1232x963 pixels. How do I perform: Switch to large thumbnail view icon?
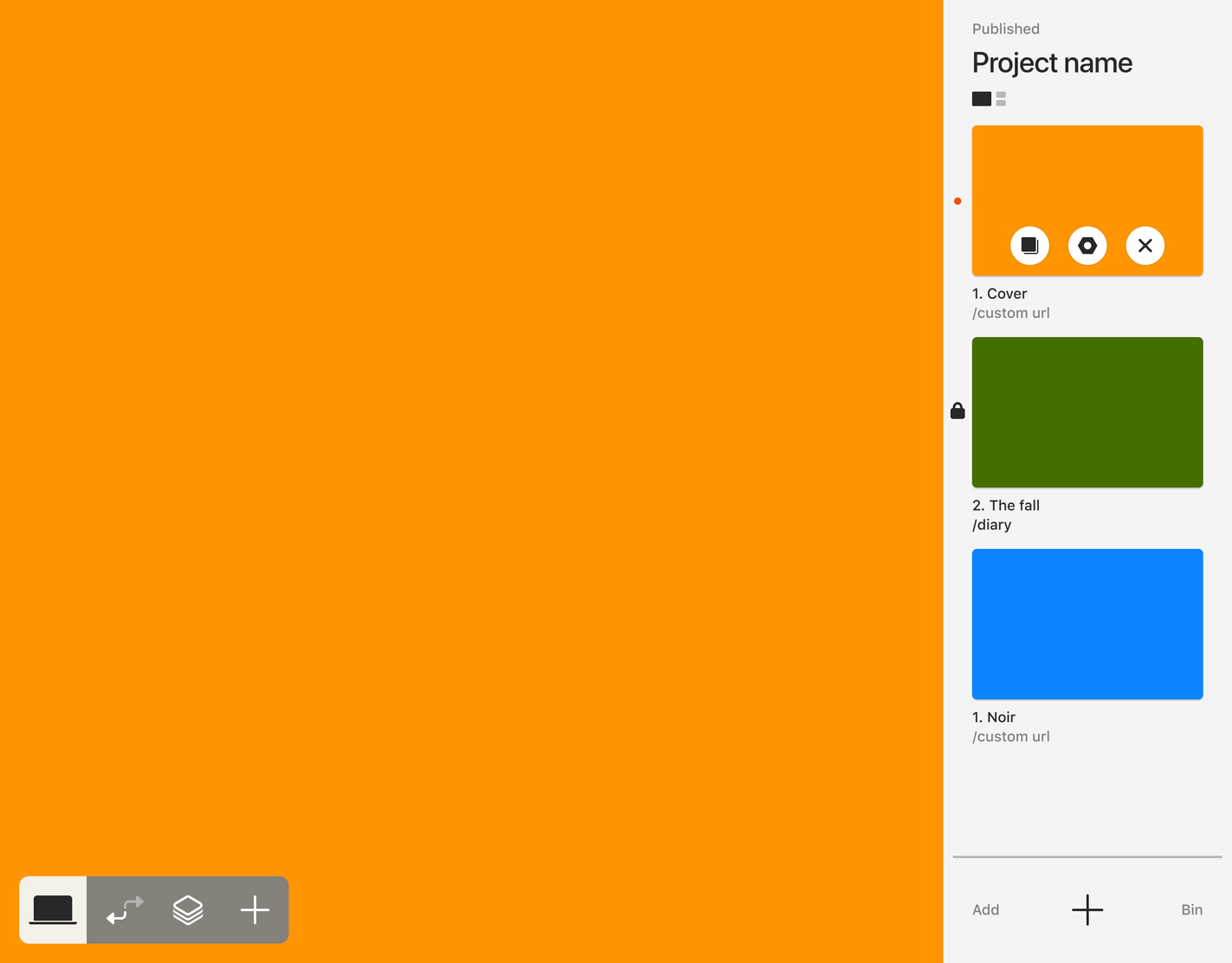coord(981,99)
